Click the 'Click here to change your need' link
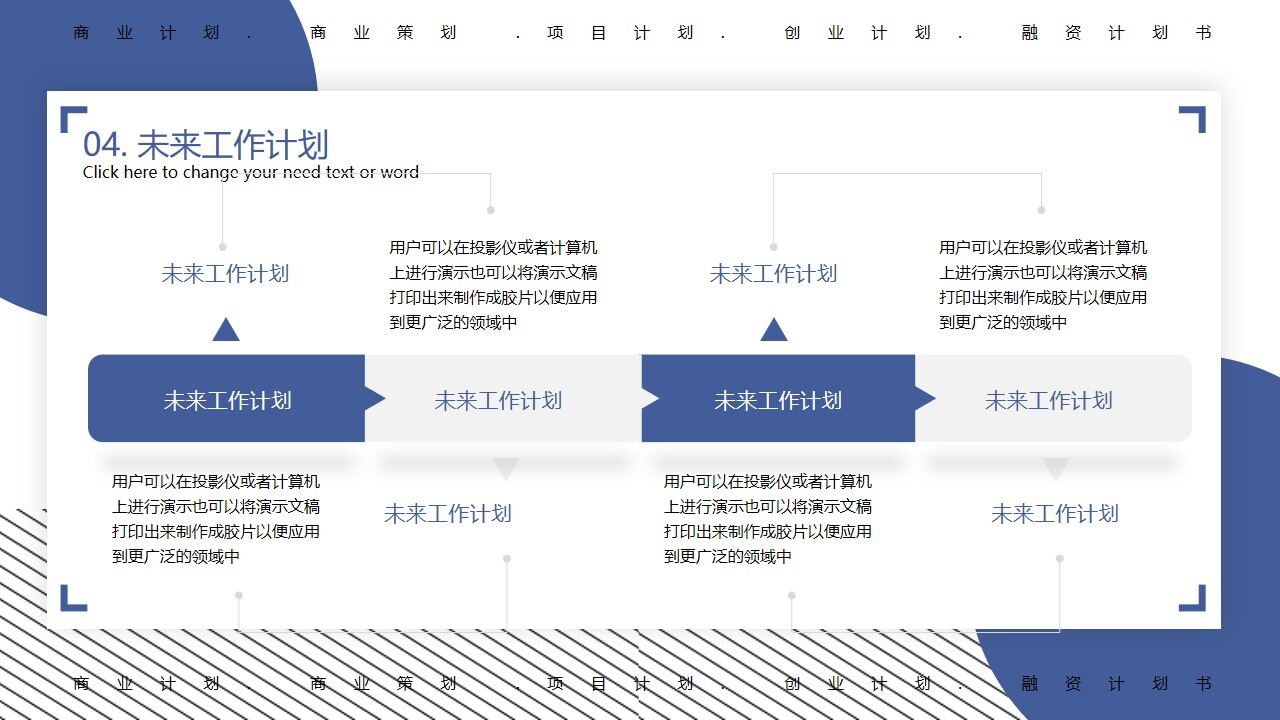The width and height of the screenshot is (1280, 720). point(249,172)
